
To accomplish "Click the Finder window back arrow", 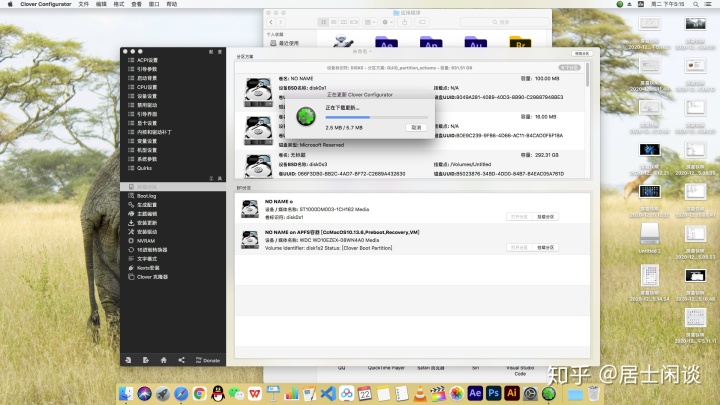I will tap(271, 22).
